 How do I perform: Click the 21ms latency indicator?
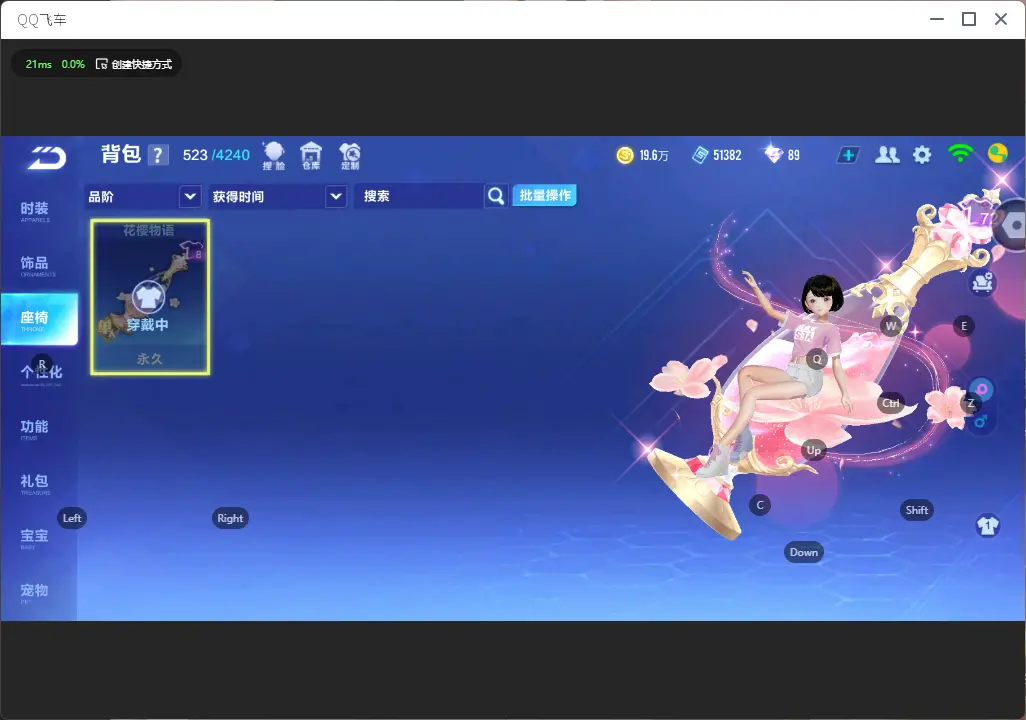(x=39, y=64)
